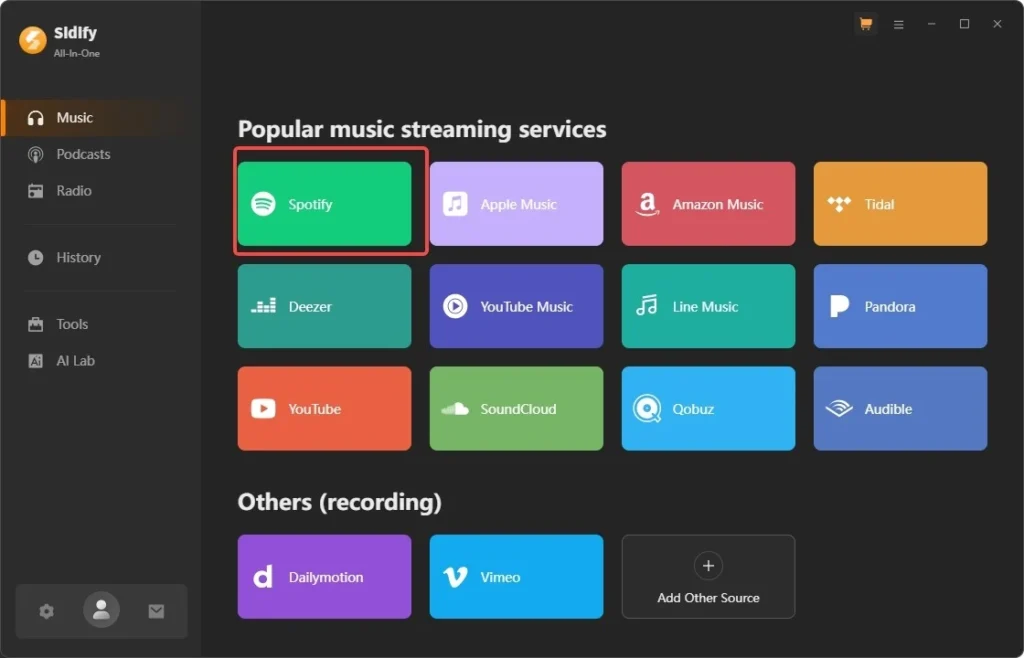Select Pandora streaming service
Image resolution: width=1024 pixels, height=658 pixels.
pos(900,306)
